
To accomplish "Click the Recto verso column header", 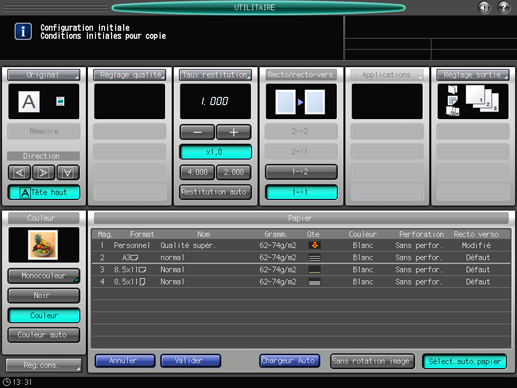I will pyautogui.click(x=476, y=234).
